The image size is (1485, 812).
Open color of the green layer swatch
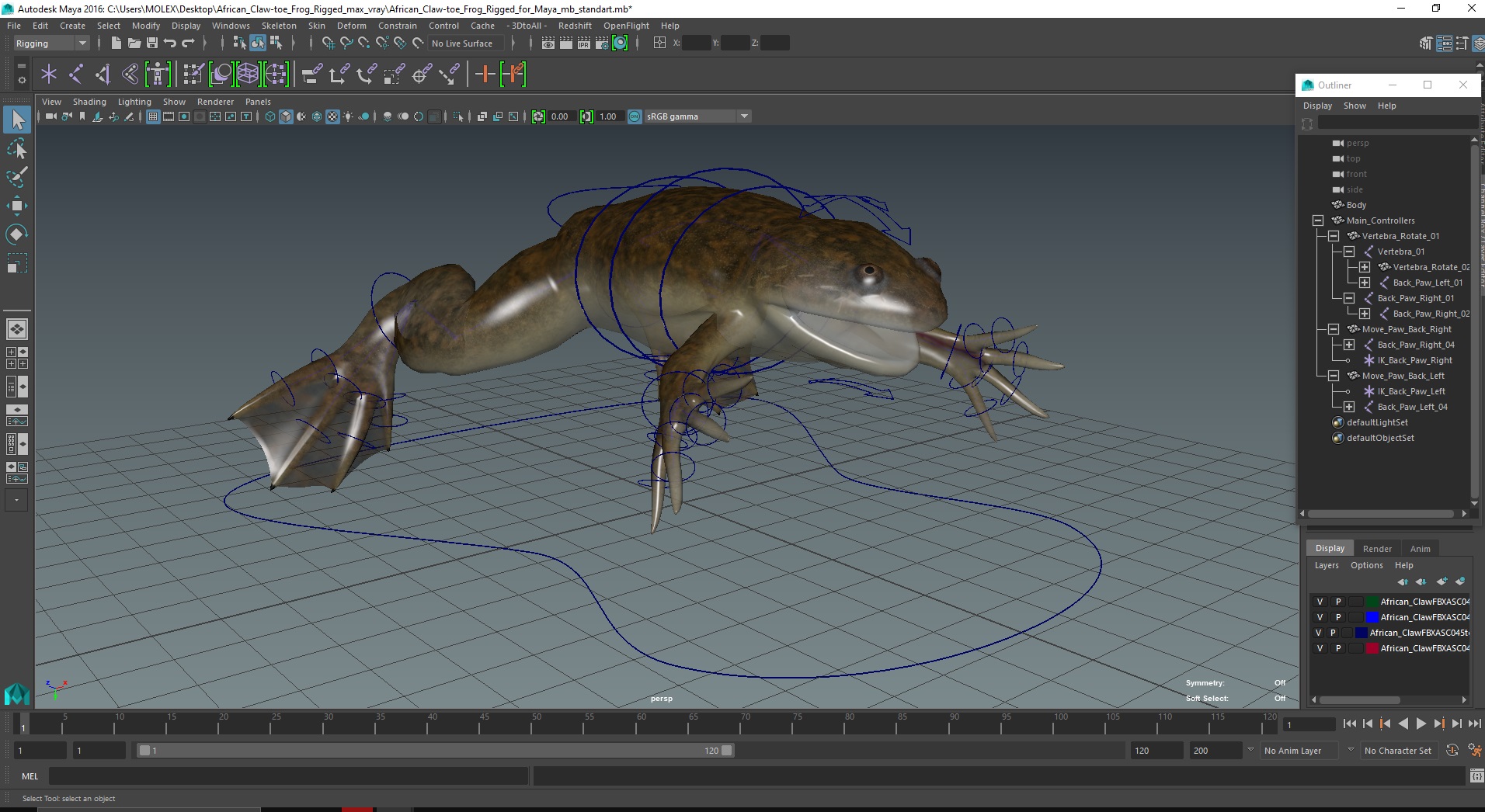1372,602
